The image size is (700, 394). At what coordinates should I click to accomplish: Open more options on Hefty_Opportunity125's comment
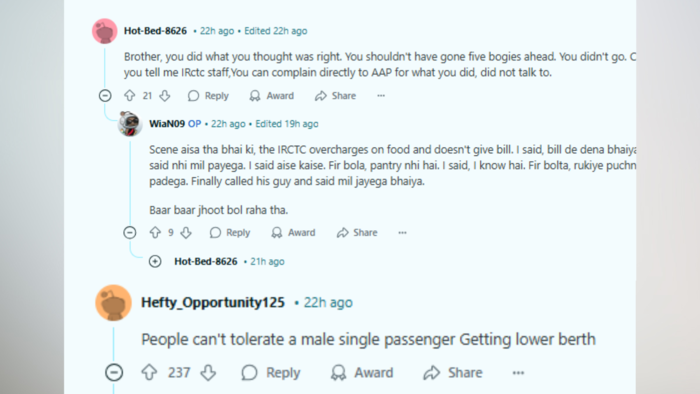click(x=518, y=373)
